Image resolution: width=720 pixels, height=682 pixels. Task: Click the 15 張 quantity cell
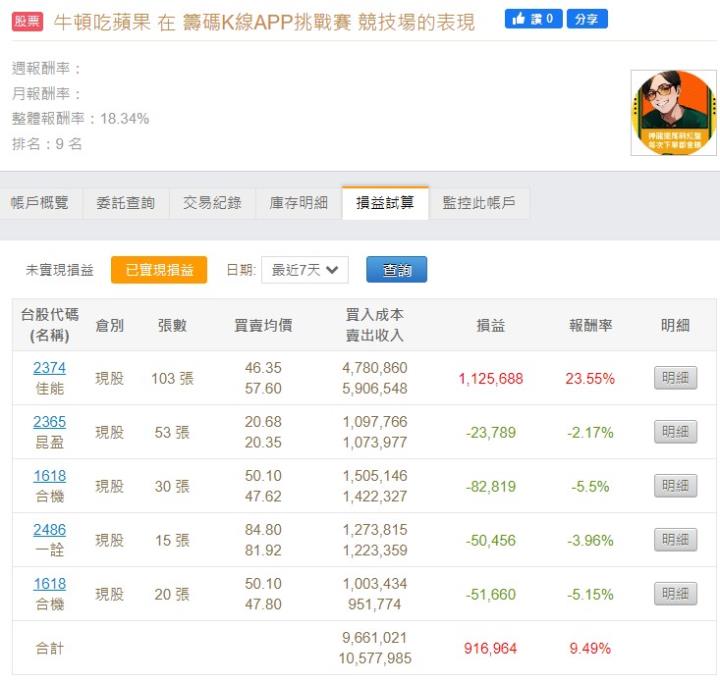tap(172, 541)
